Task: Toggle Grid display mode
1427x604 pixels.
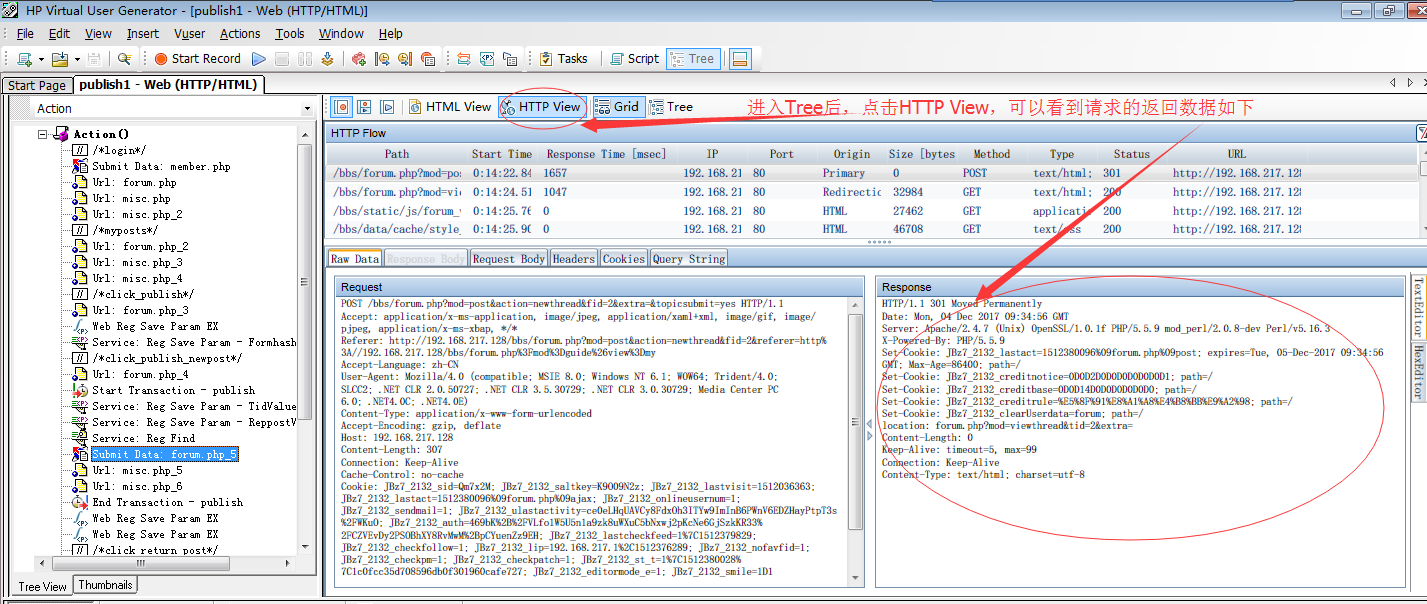Action: (x=617, y=106)
